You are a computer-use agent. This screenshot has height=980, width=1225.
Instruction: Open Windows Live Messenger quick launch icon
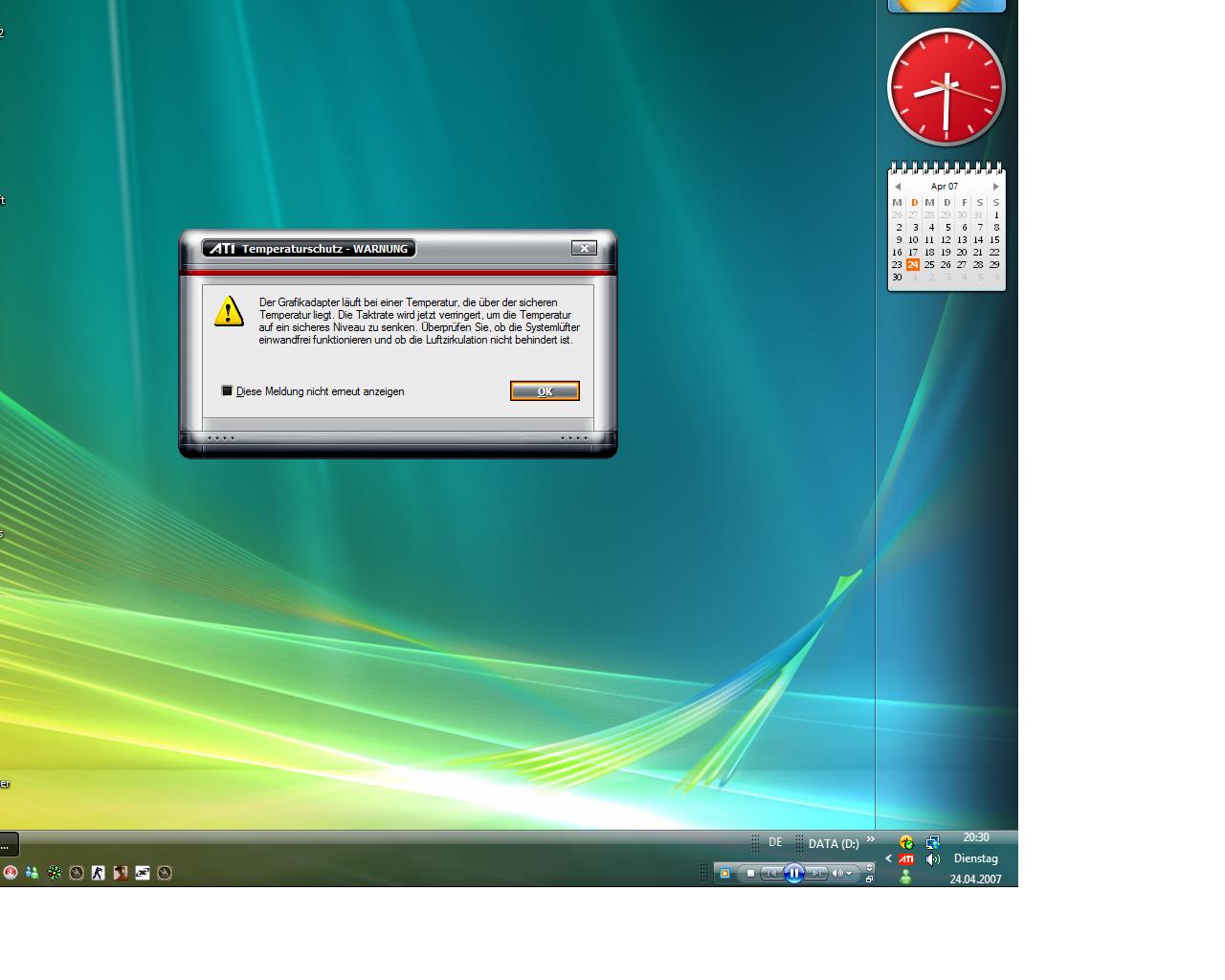33,873
